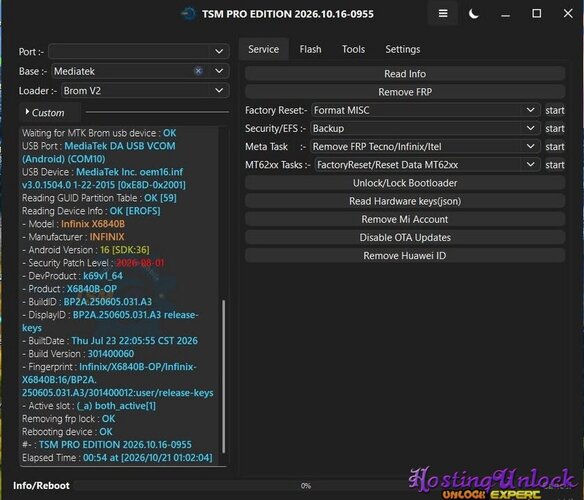Switch to the Tools tab
Image resolution: width=584 pixels, height=500 pixels.
coord(353,49)
